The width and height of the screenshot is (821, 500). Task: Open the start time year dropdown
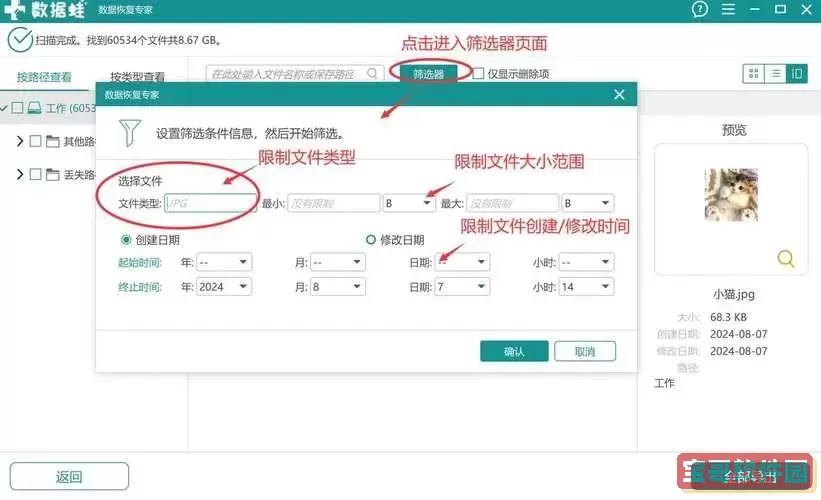click(224, 262)
